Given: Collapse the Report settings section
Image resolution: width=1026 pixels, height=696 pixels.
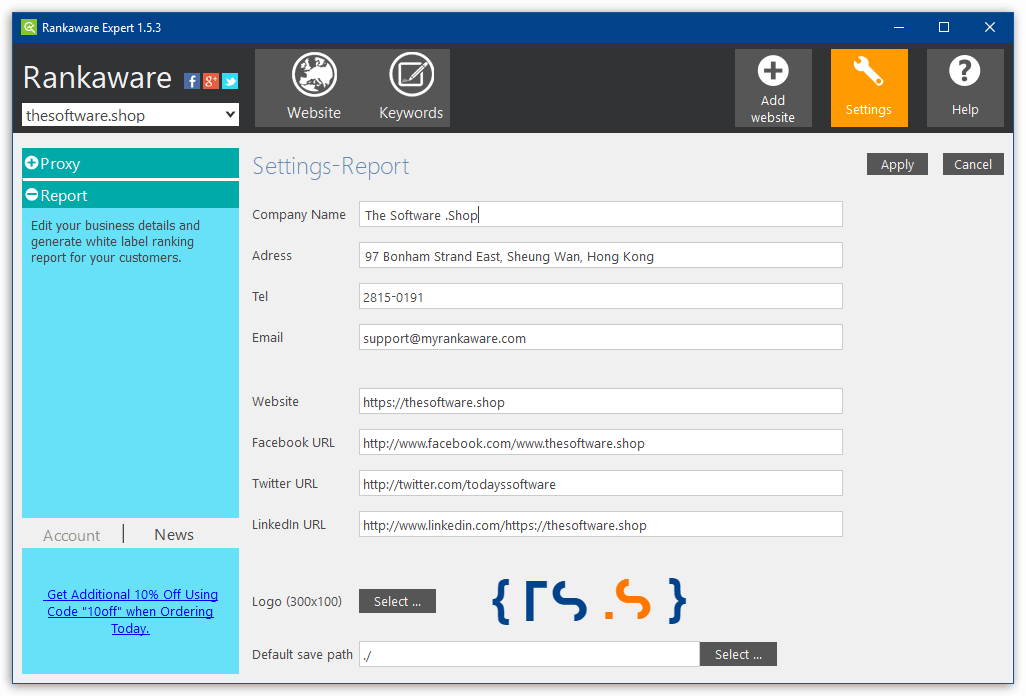Looking at the screenshot, I should [x=130, y=195].
